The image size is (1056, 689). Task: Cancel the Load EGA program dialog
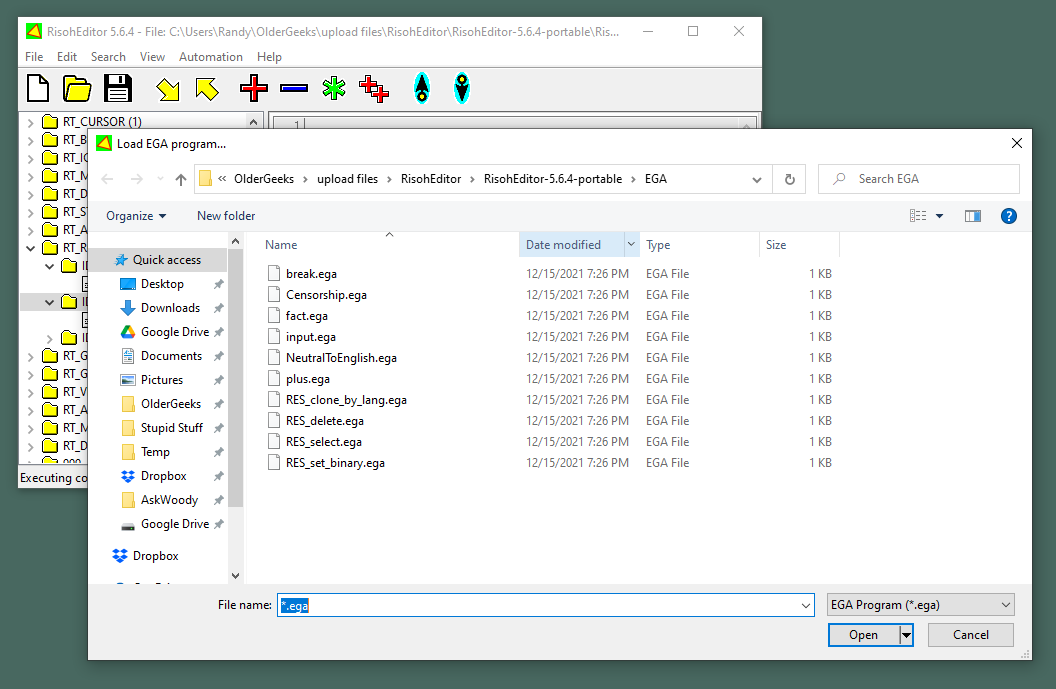[970, 634]
